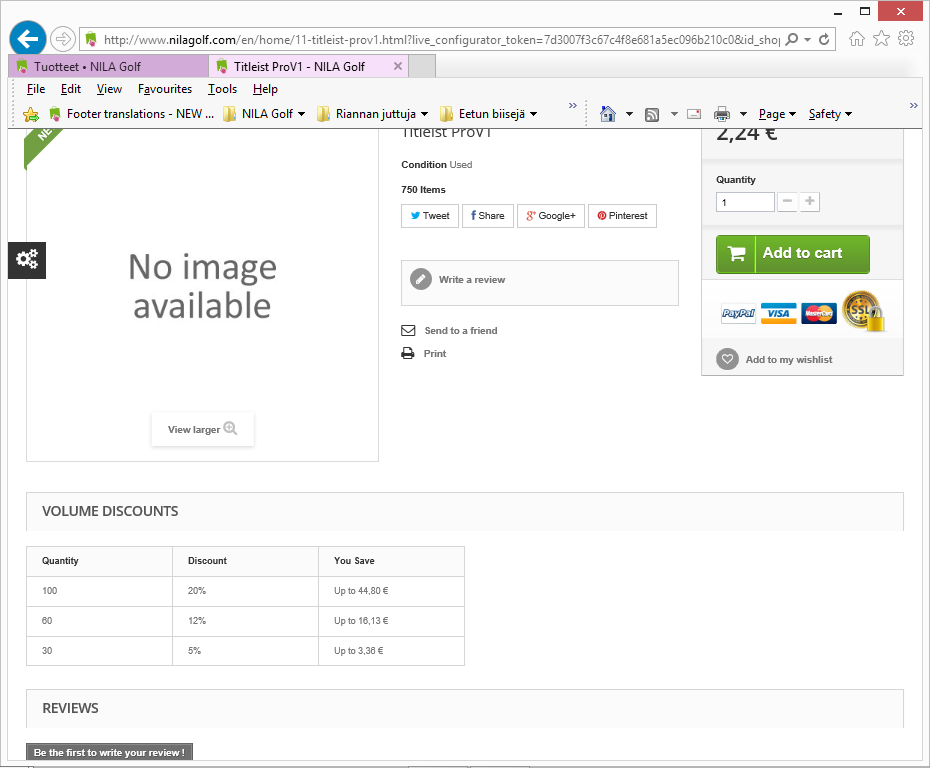Refresh the page with the reload icon
Viewport: 930px width, 768px height.
(x=824, y=39)
